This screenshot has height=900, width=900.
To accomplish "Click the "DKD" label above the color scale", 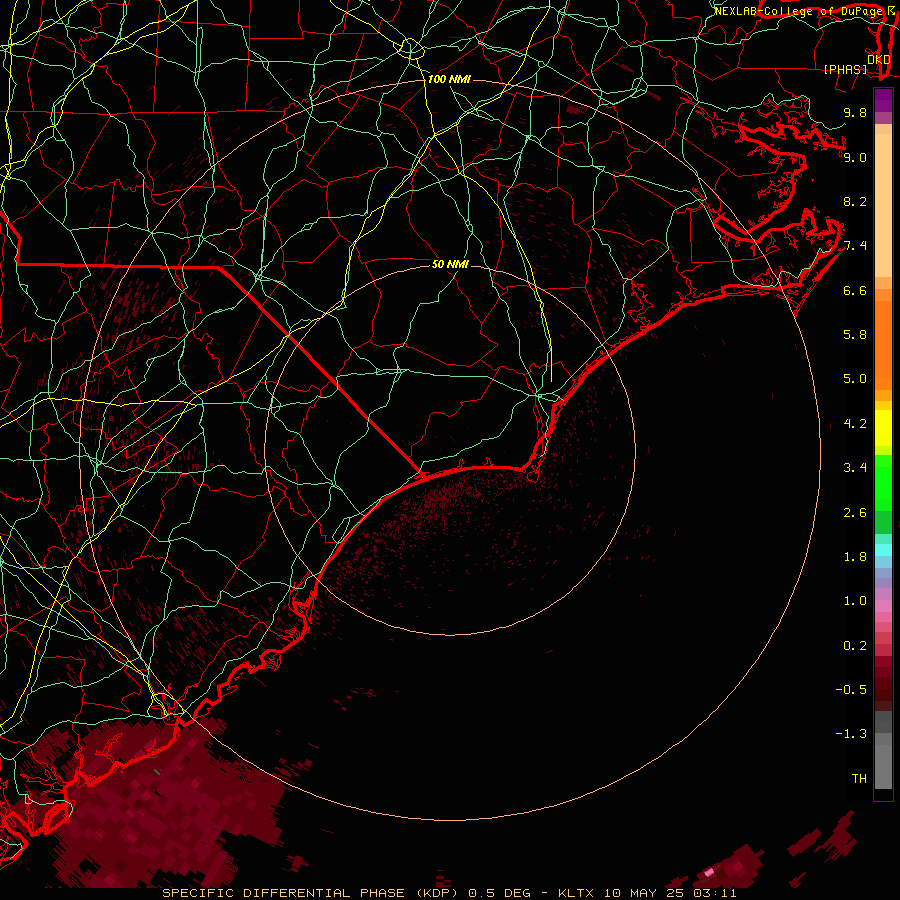I will [878, 60].
